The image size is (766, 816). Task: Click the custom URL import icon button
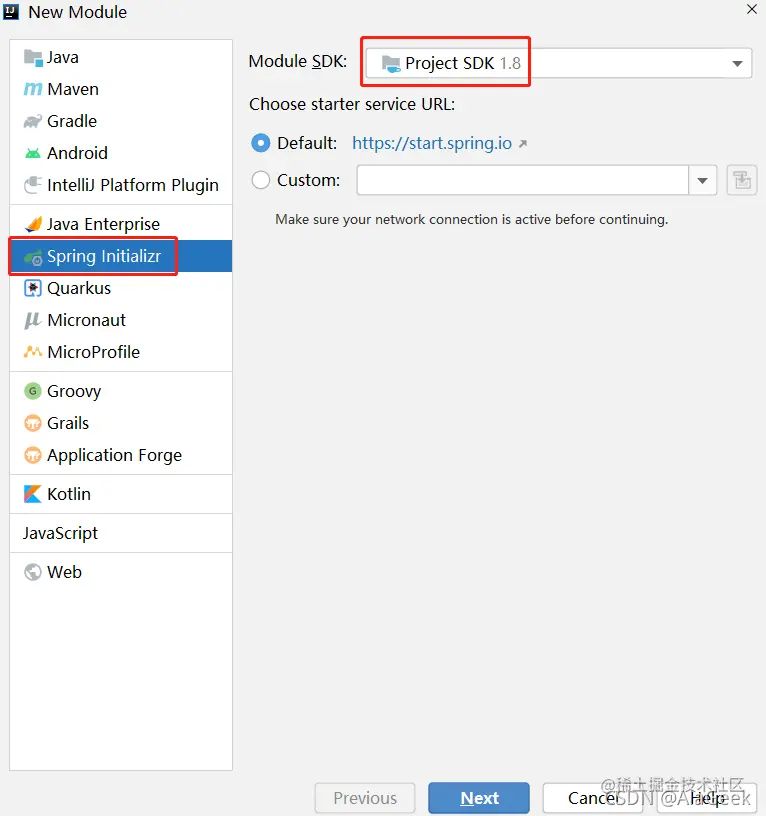[742, 180]
